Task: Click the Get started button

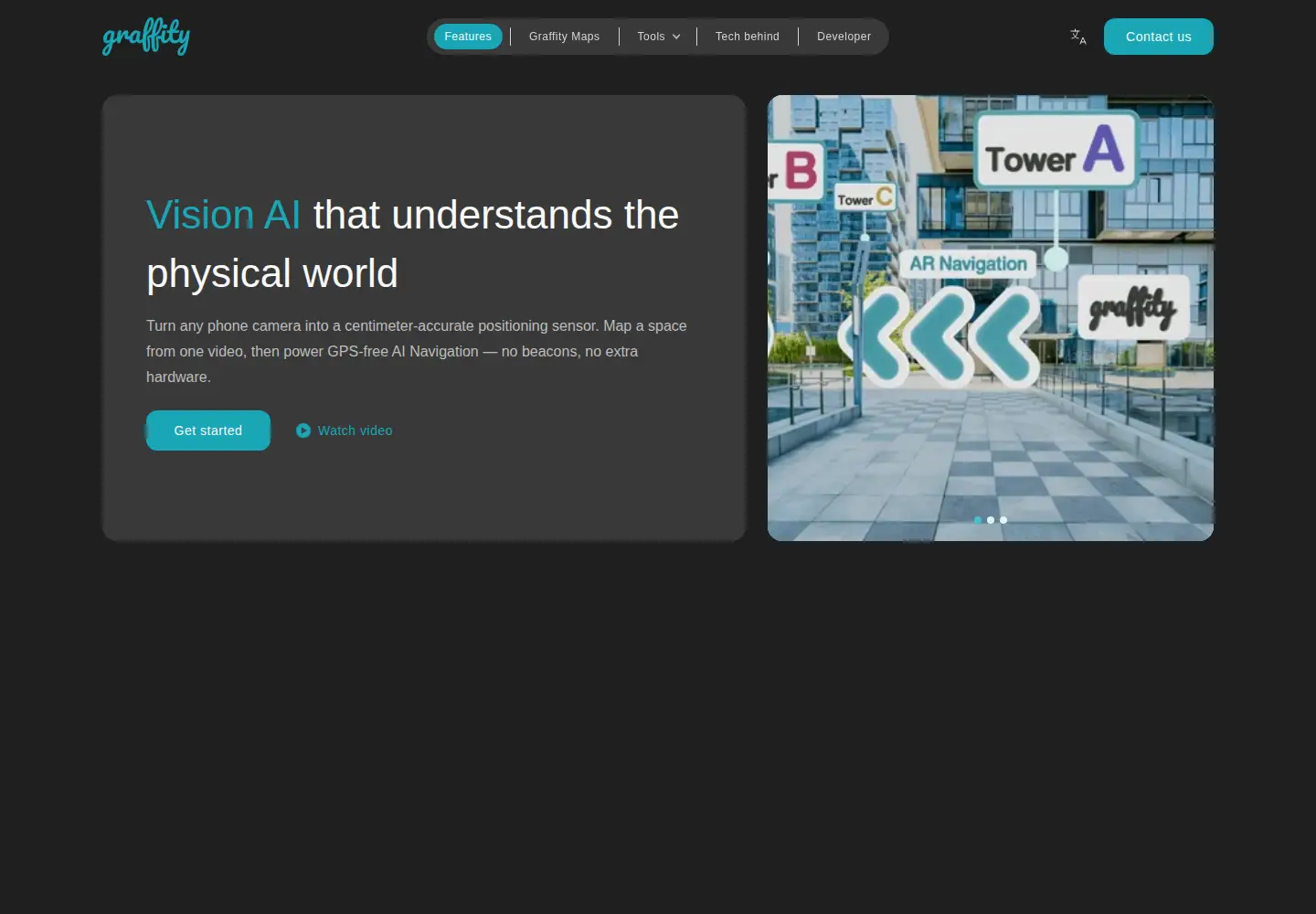Action: tap(208, 430)
